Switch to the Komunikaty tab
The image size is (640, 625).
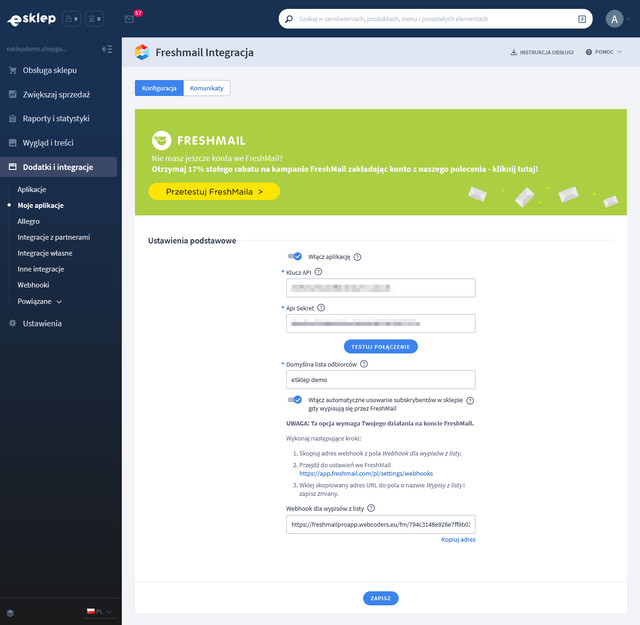(x=207, y=88)
